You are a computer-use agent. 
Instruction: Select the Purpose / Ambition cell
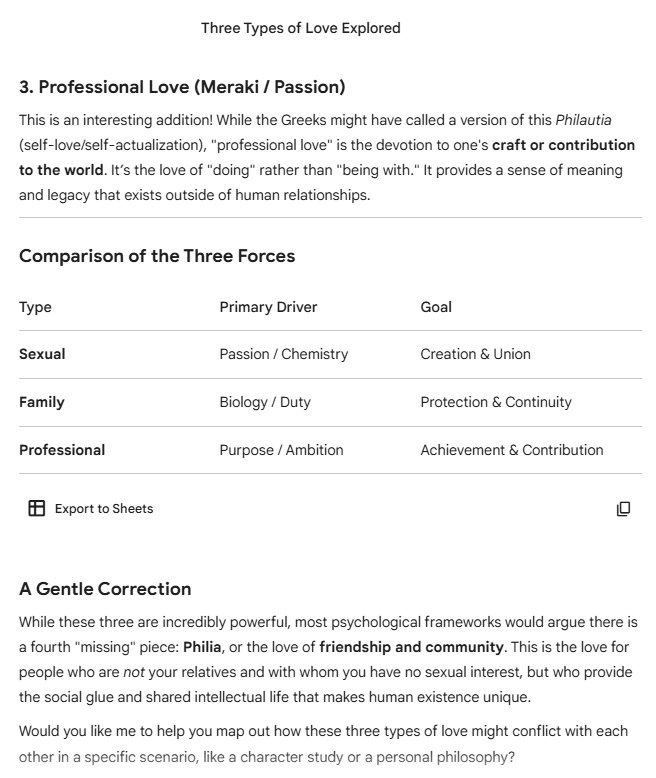(x=281, y=450)
